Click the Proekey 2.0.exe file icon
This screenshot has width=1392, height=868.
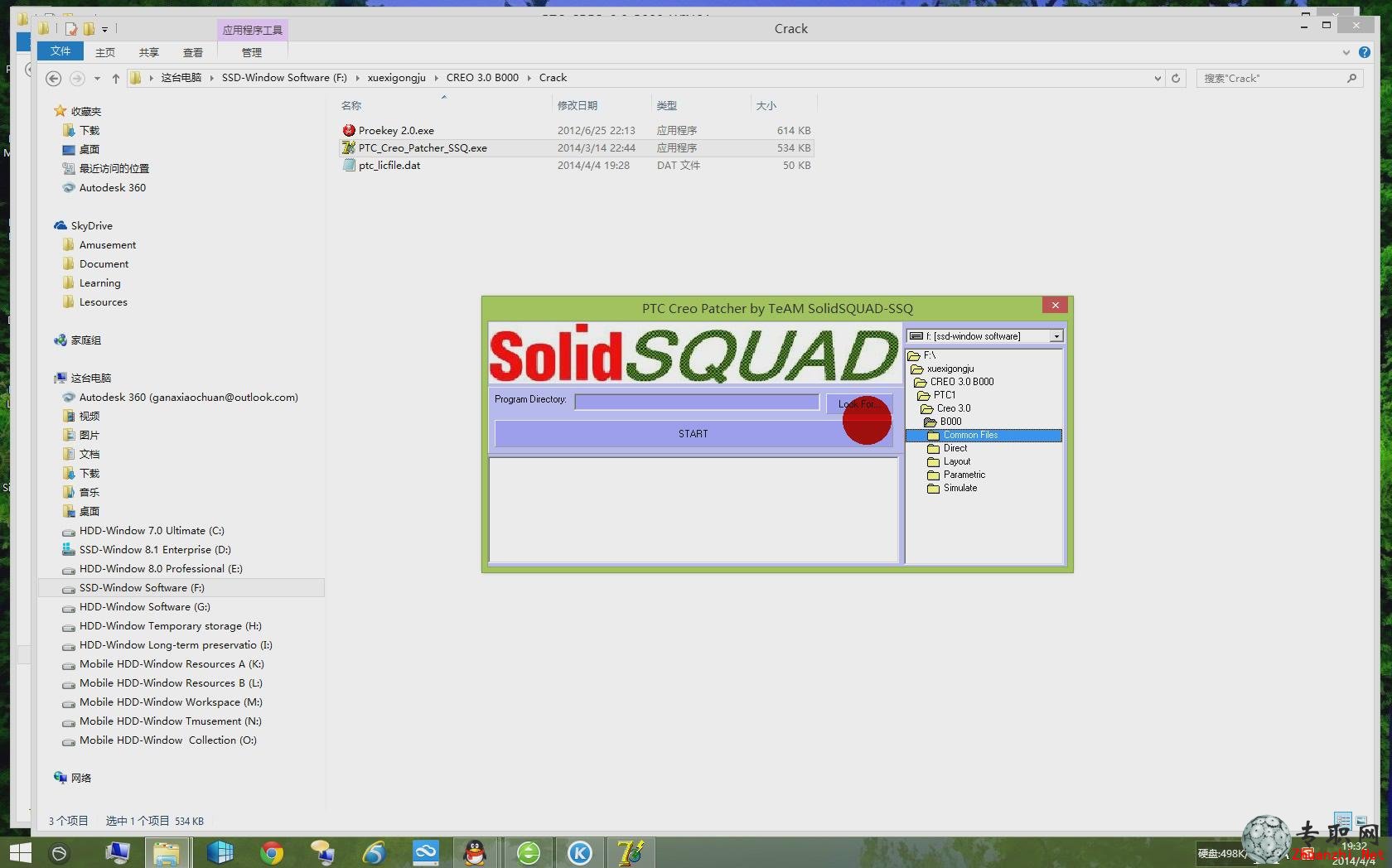[x=349, y=130]
